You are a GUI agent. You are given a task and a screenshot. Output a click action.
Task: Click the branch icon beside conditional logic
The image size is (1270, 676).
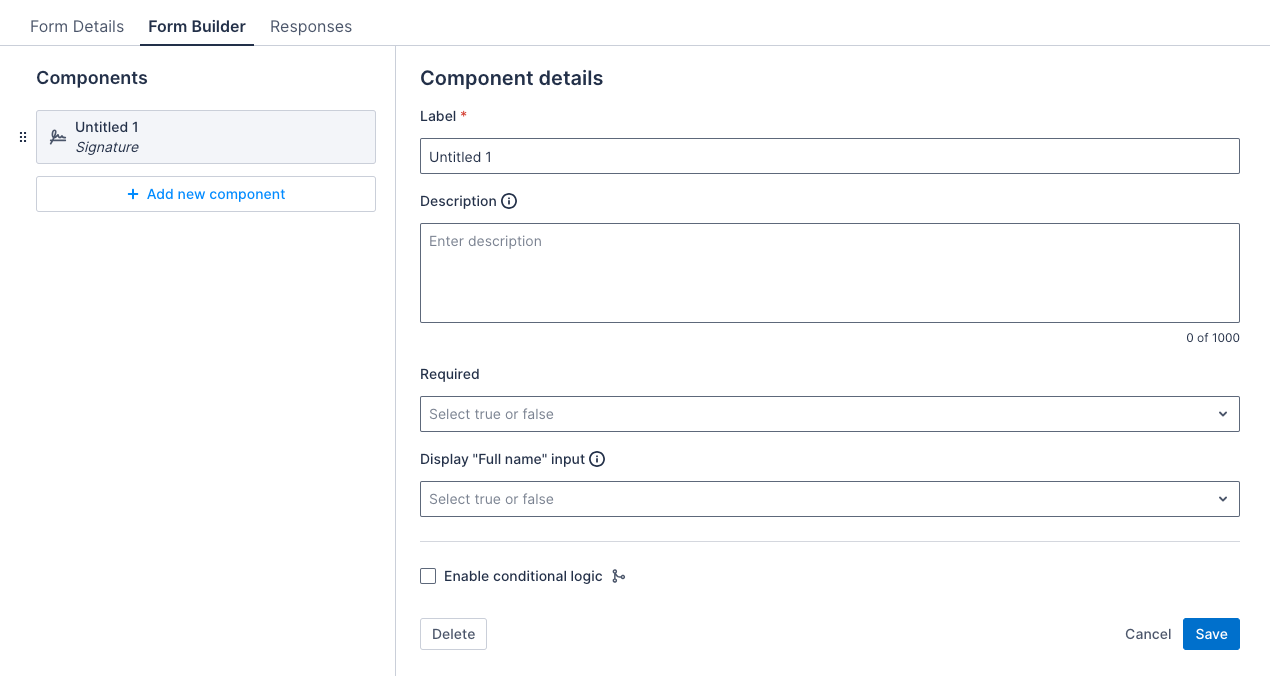tap(619, 576)
